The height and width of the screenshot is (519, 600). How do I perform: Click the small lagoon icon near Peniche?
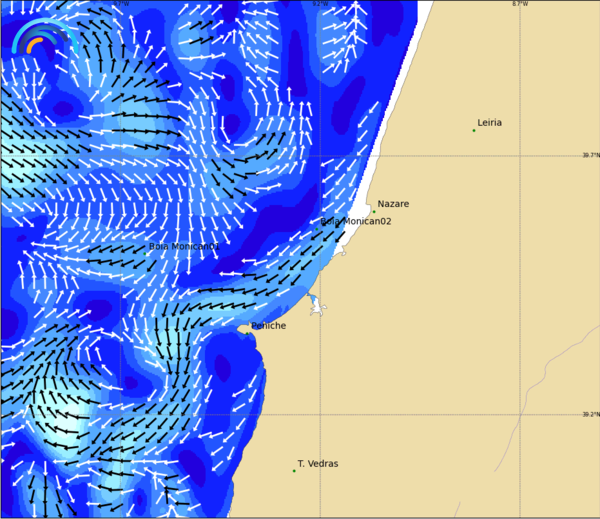click(316, 306)
